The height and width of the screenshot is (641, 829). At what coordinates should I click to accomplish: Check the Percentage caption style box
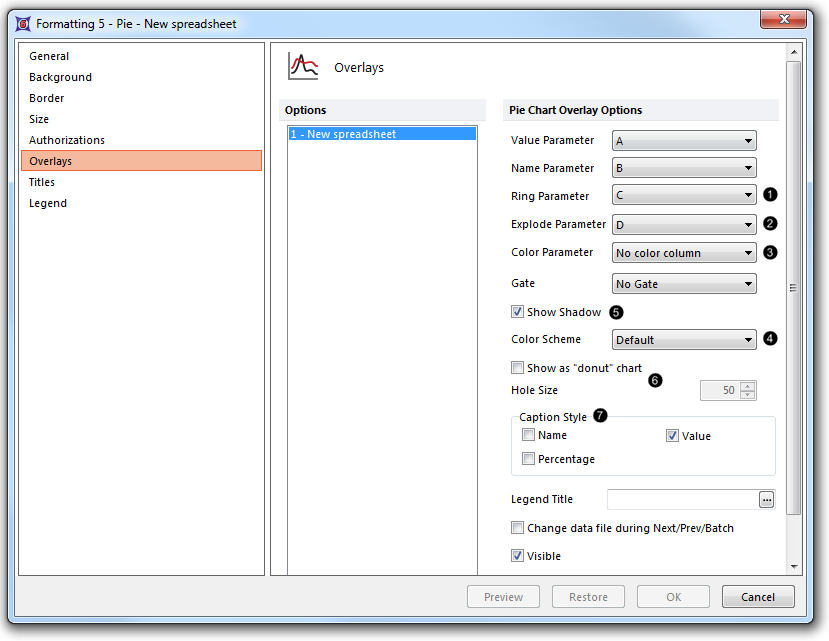[528, 459]
